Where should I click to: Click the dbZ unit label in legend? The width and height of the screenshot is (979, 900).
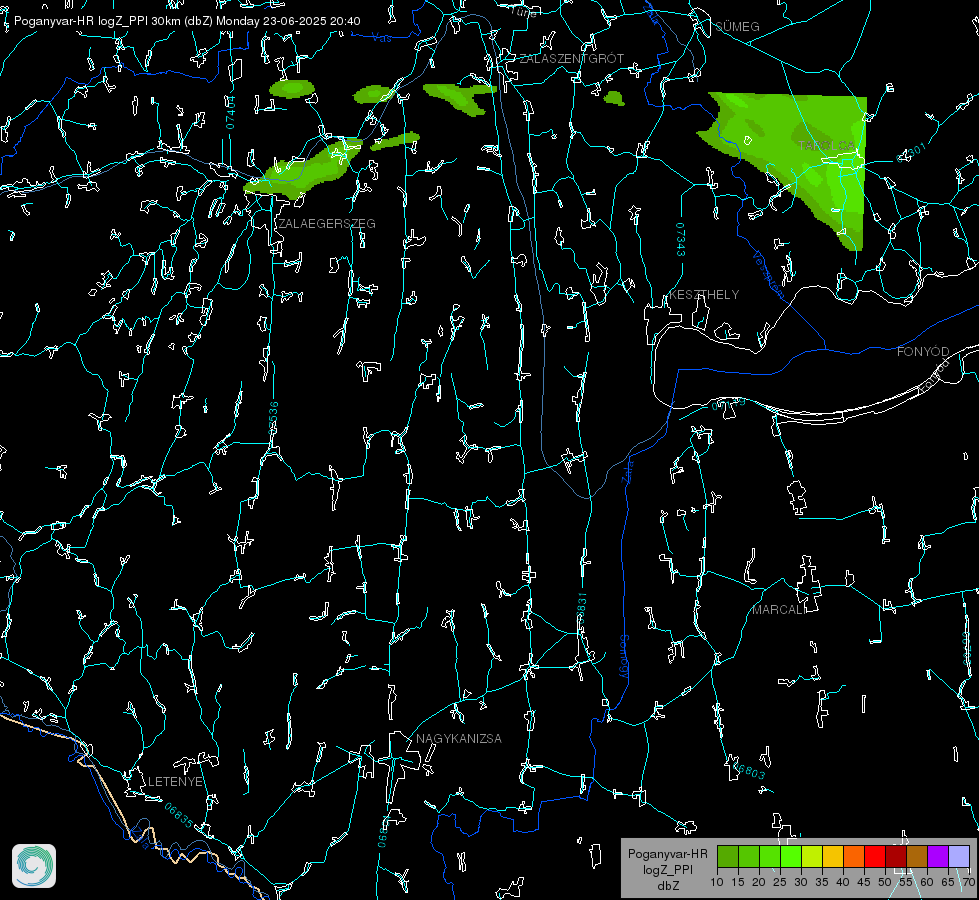667,886
